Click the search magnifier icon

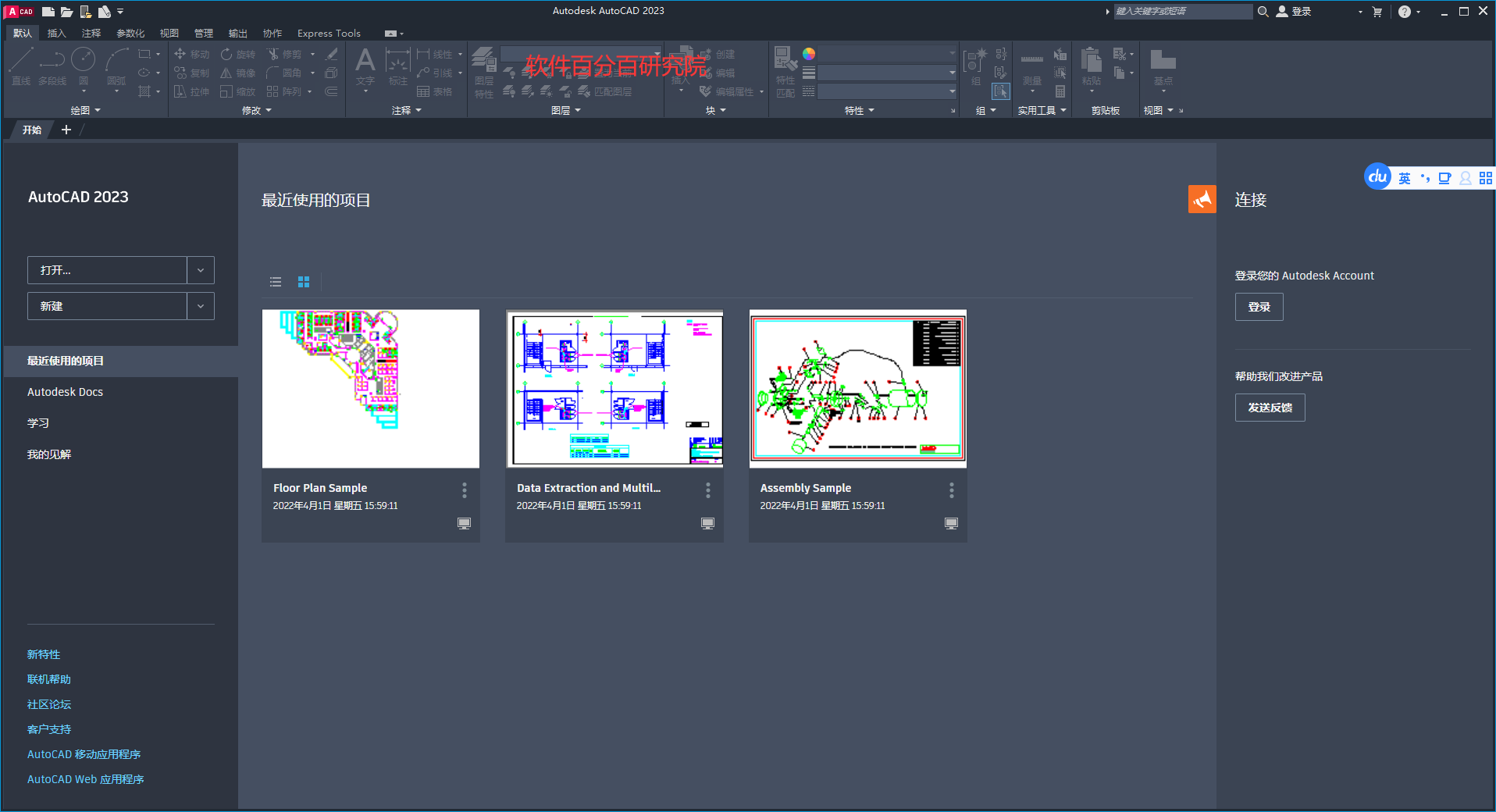(x=1263, y=12)
